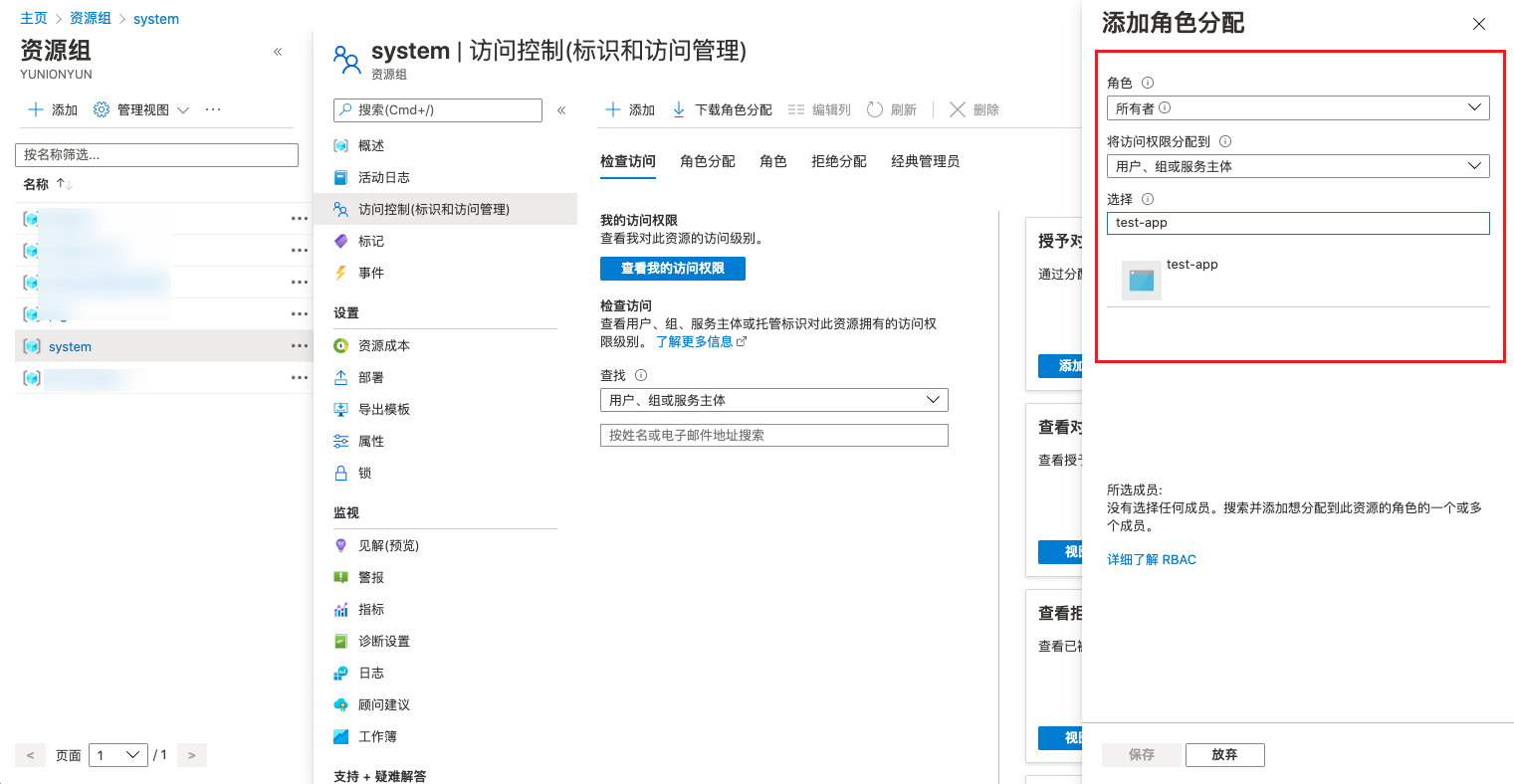Collapse the resource group list panel
The width and height of the screenshot is (1514, 784).
[278, 52]
